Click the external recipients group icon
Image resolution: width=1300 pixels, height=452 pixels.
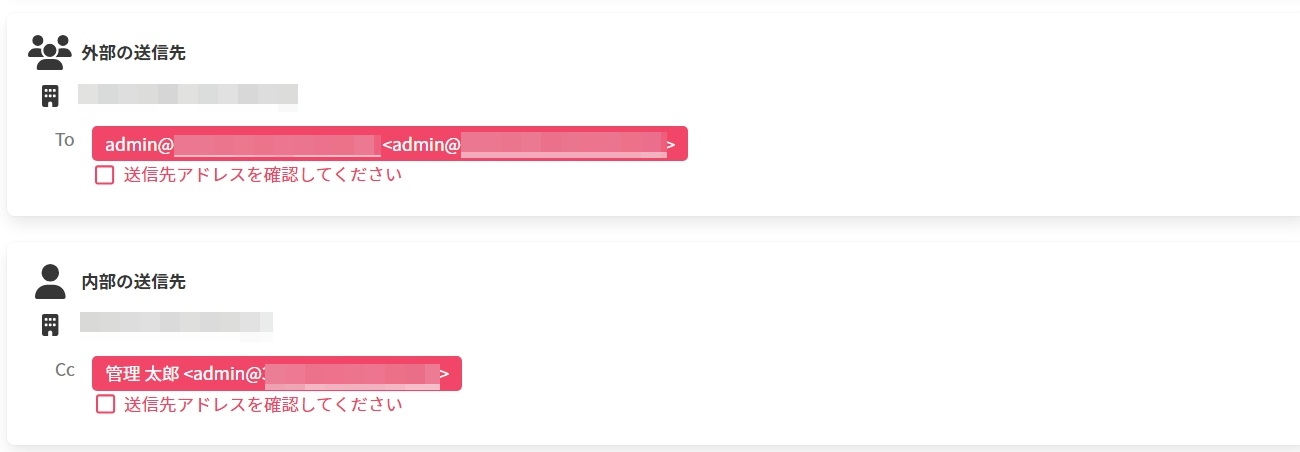click(x=50, y=52)
